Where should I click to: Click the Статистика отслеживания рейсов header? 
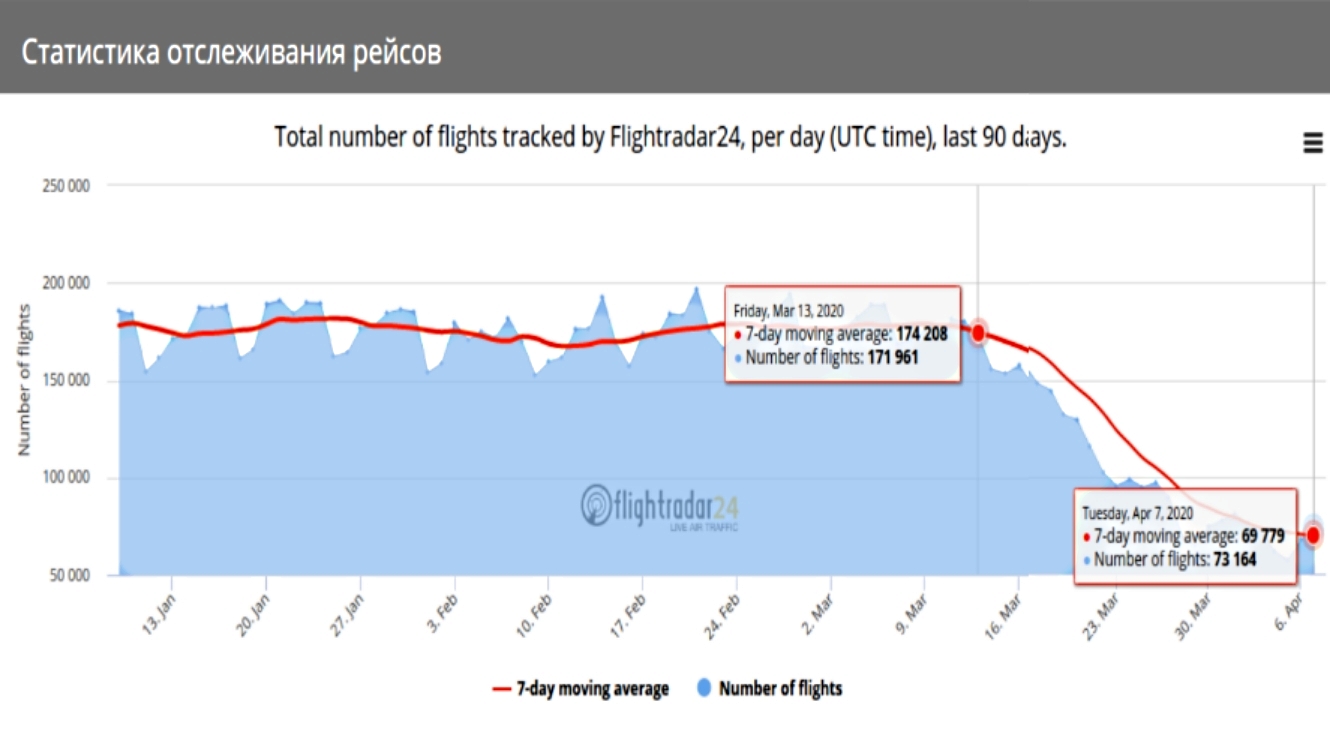tap(231, 52)
